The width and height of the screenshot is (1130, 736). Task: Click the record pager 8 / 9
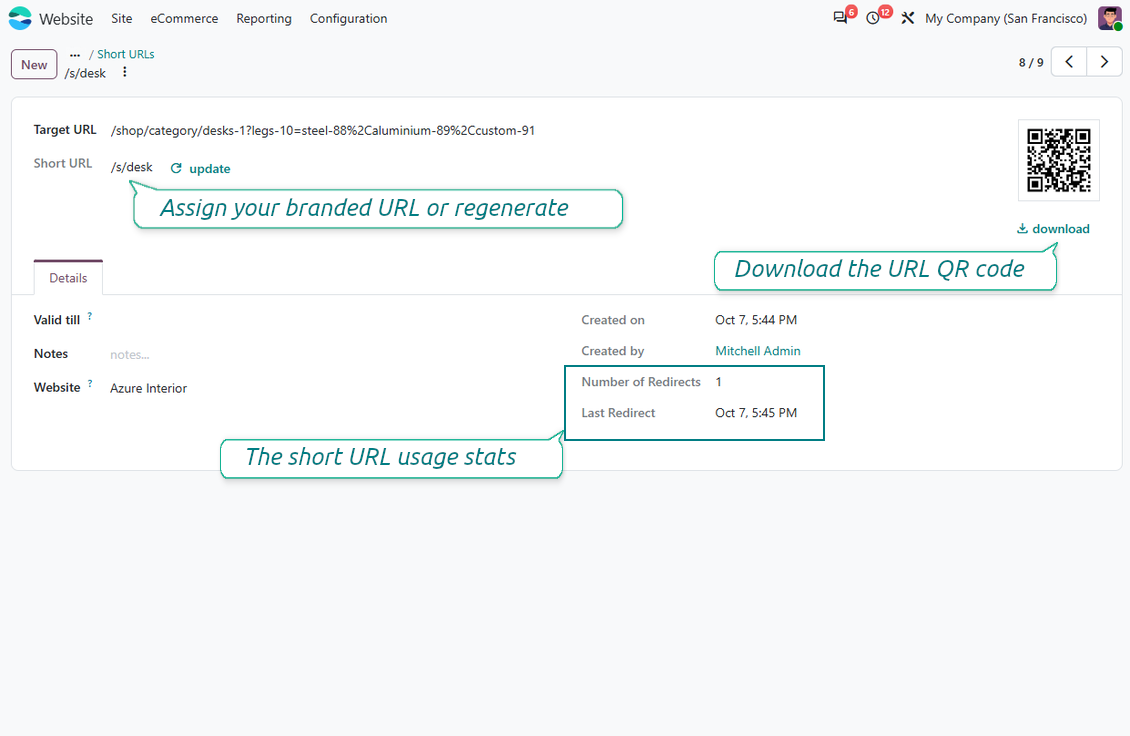point(1031,63)
